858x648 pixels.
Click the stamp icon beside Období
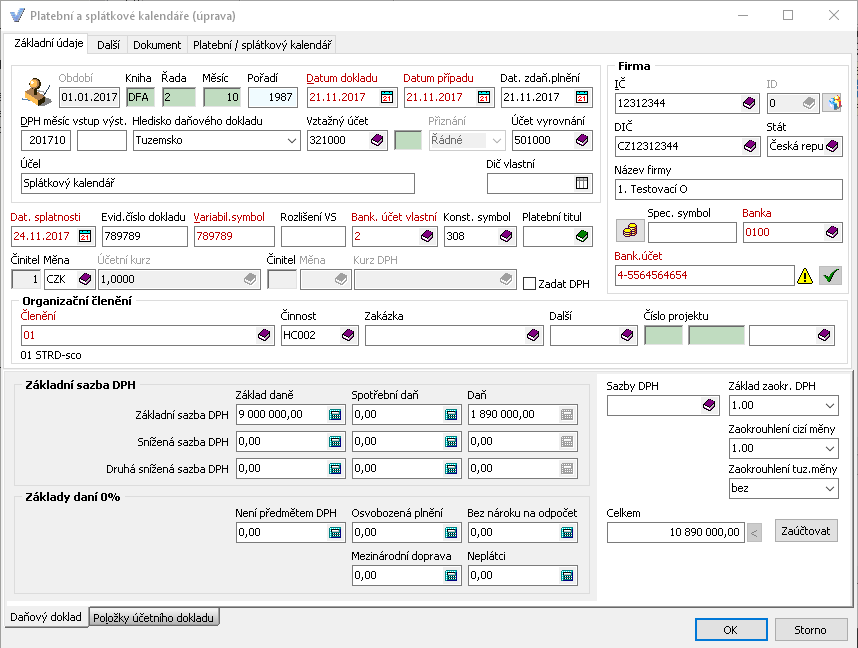pyautogui.click(x=37, y=91)
